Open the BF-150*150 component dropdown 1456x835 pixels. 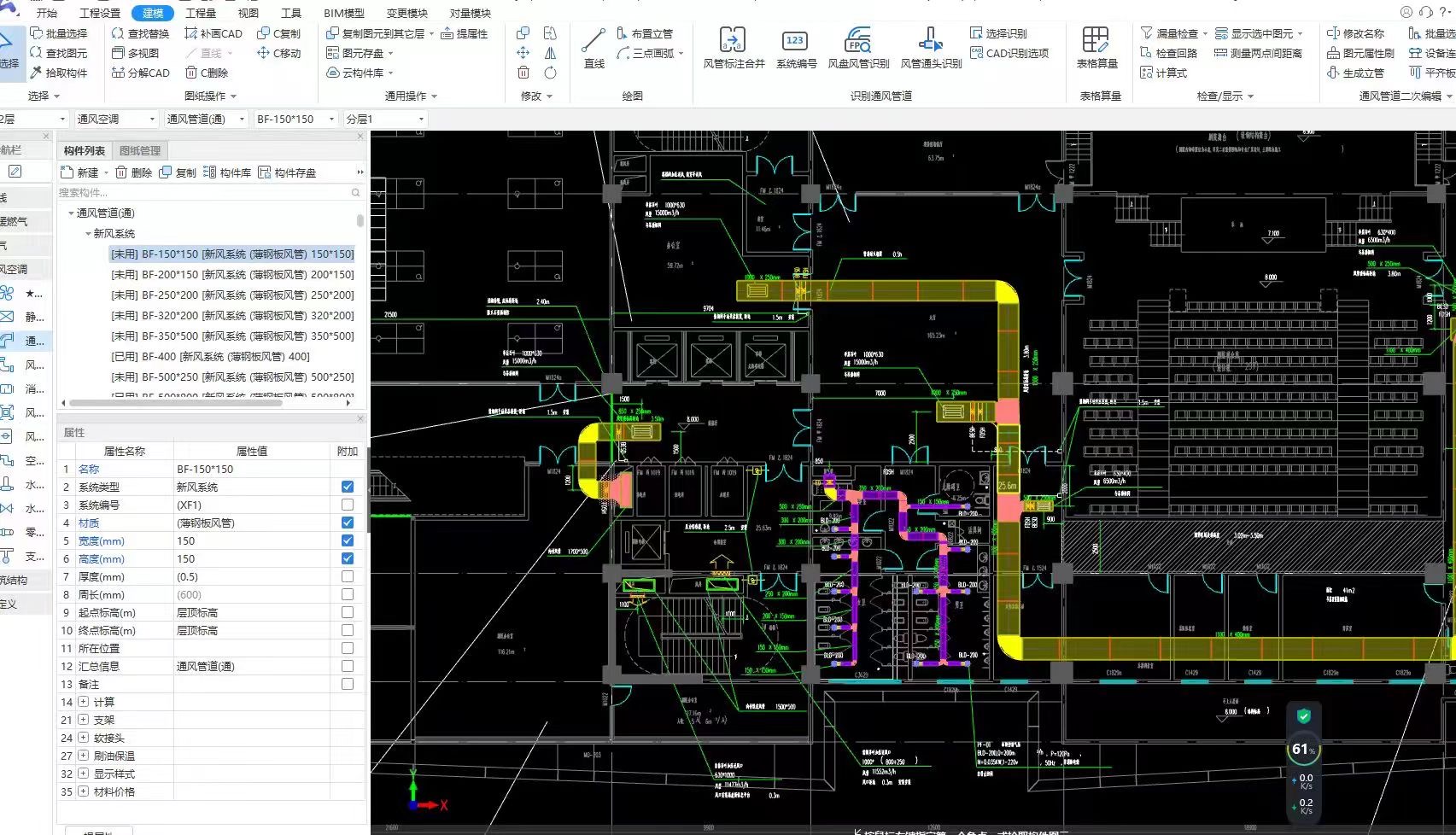(295, 119)
